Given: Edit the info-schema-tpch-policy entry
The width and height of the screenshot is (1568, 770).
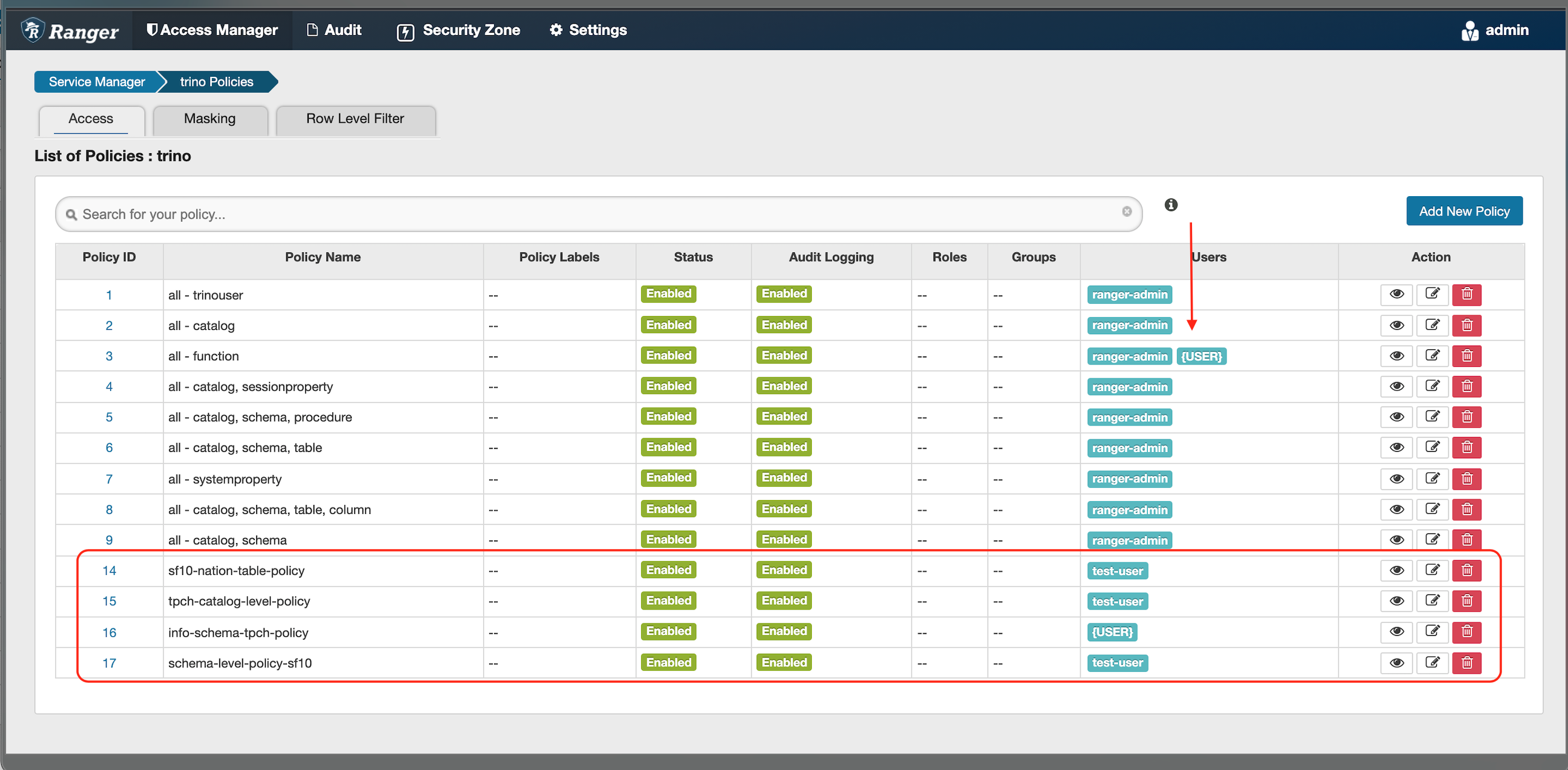Looking at the screenshot, I should pos(1432,631).
